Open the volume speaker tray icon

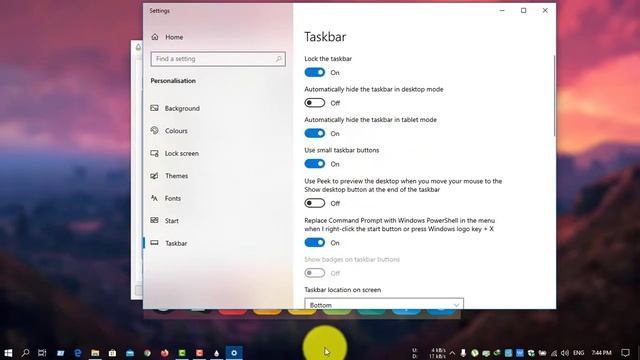coord(565,353)
